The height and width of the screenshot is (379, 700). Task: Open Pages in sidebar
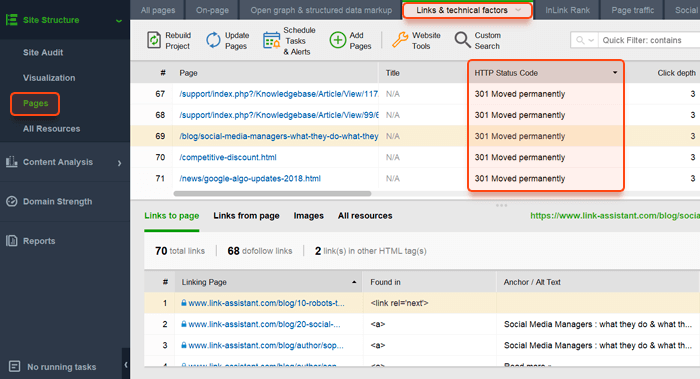pos(35,104)
